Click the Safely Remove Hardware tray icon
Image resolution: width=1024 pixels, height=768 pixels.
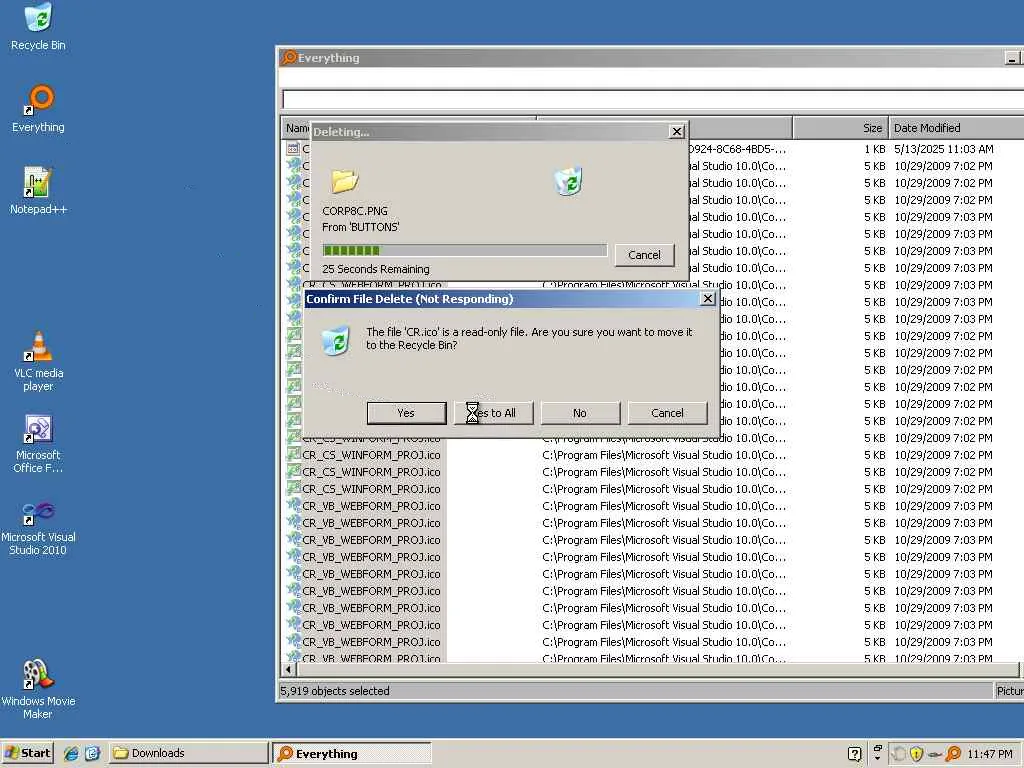(x=935, y=754)
